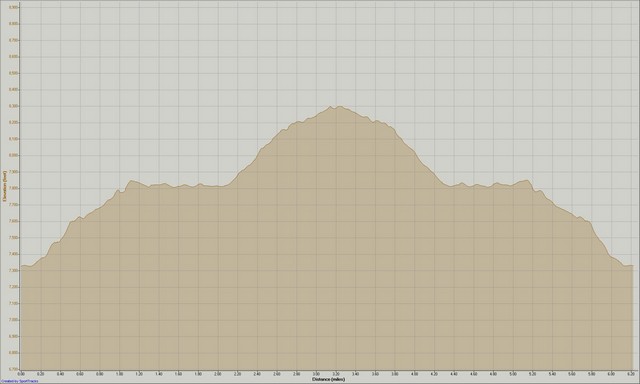Click the 5.00 distance axis label
Viewport: 640px width, 384px height.
[513, 374]
